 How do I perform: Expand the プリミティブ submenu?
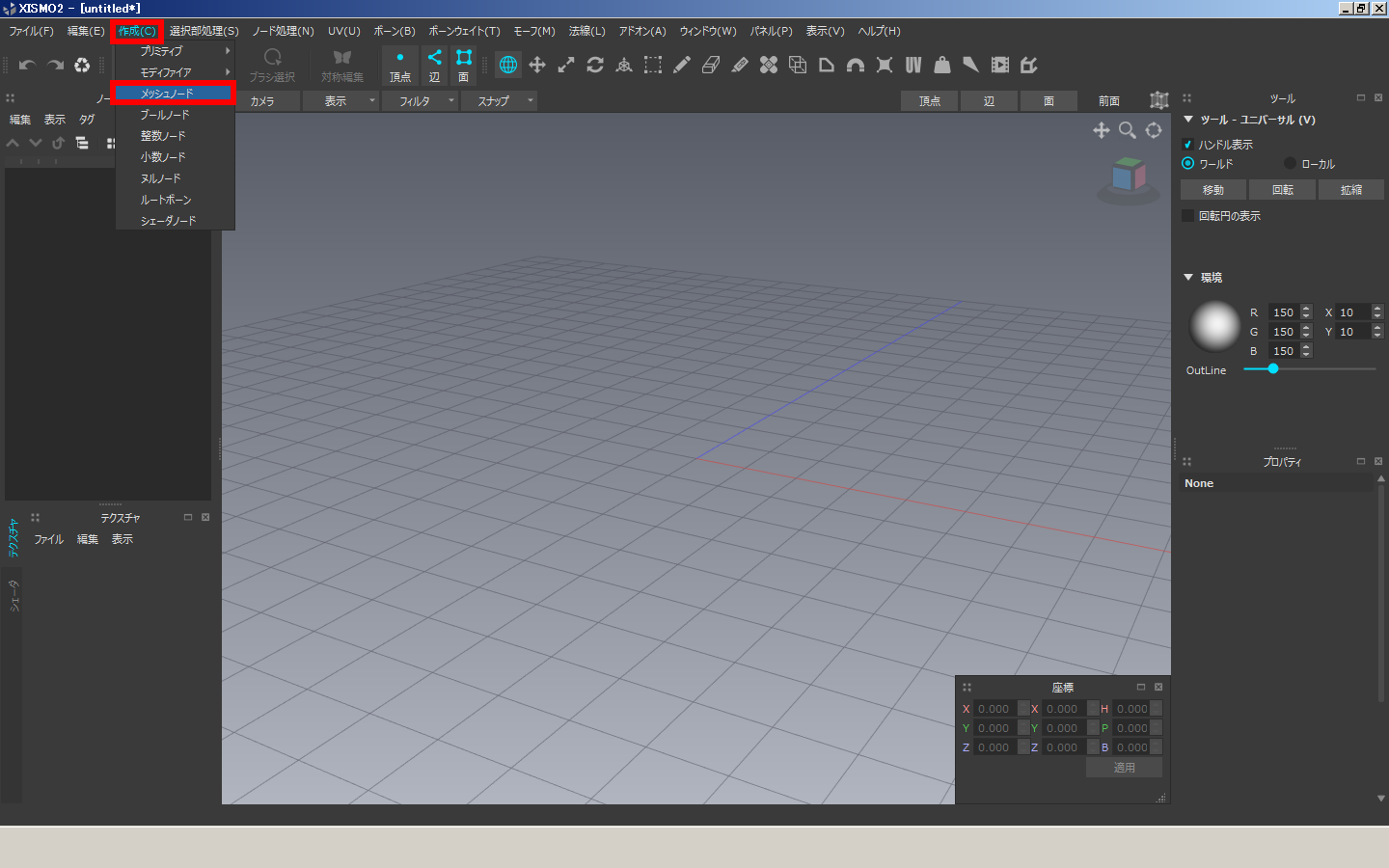click(x=175, y=50)
